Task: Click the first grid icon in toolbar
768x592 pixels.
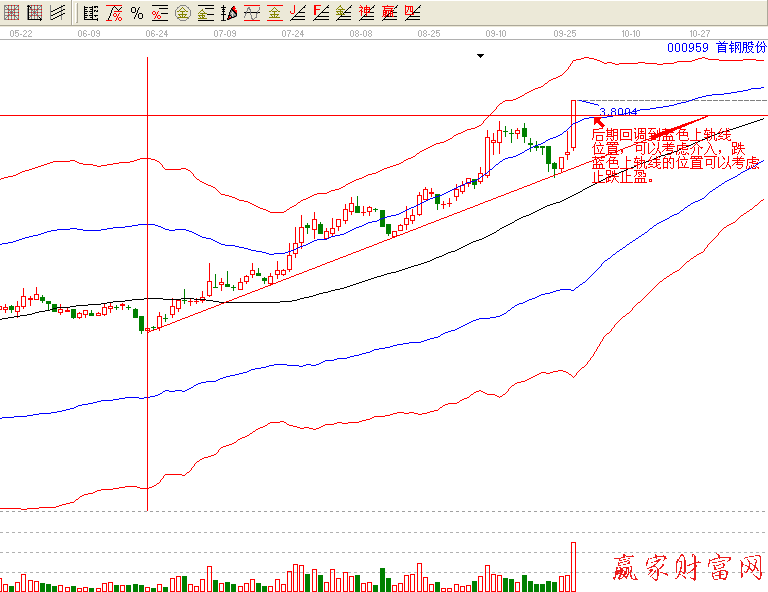Action: coord(13,13)
